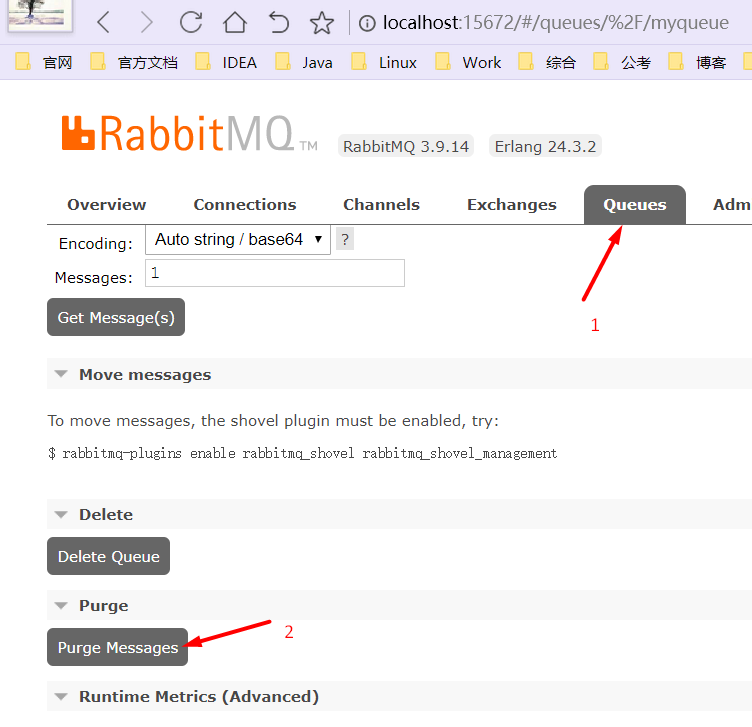Click the undo/restore arrow icon in toolbar
The image size is (752, 727).
coord(279,22)
